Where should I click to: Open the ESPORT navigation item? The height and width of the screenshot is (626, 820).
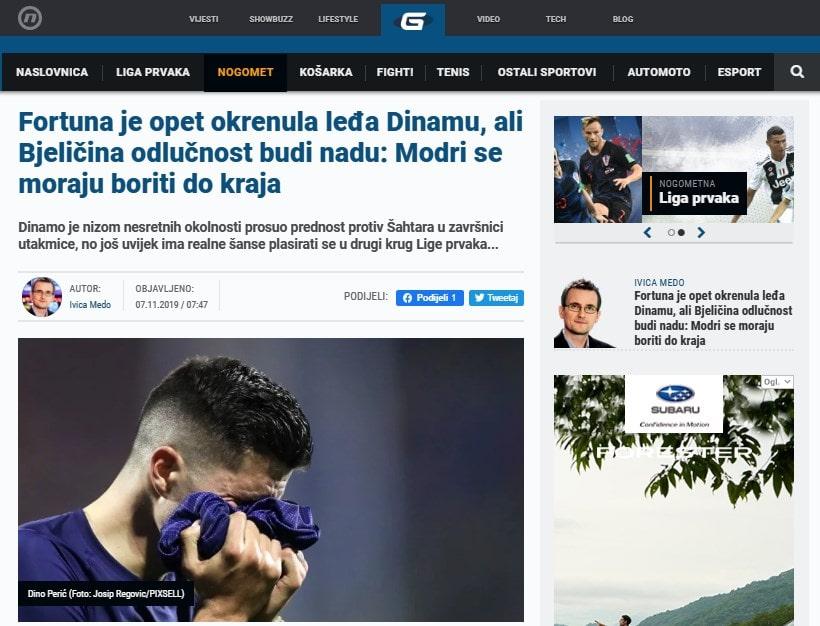[x=739, y=72]
